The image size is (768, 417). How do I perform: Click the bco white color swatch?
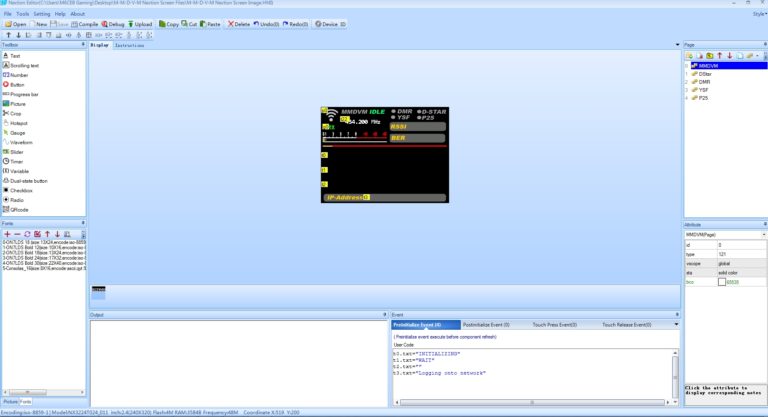720,283
